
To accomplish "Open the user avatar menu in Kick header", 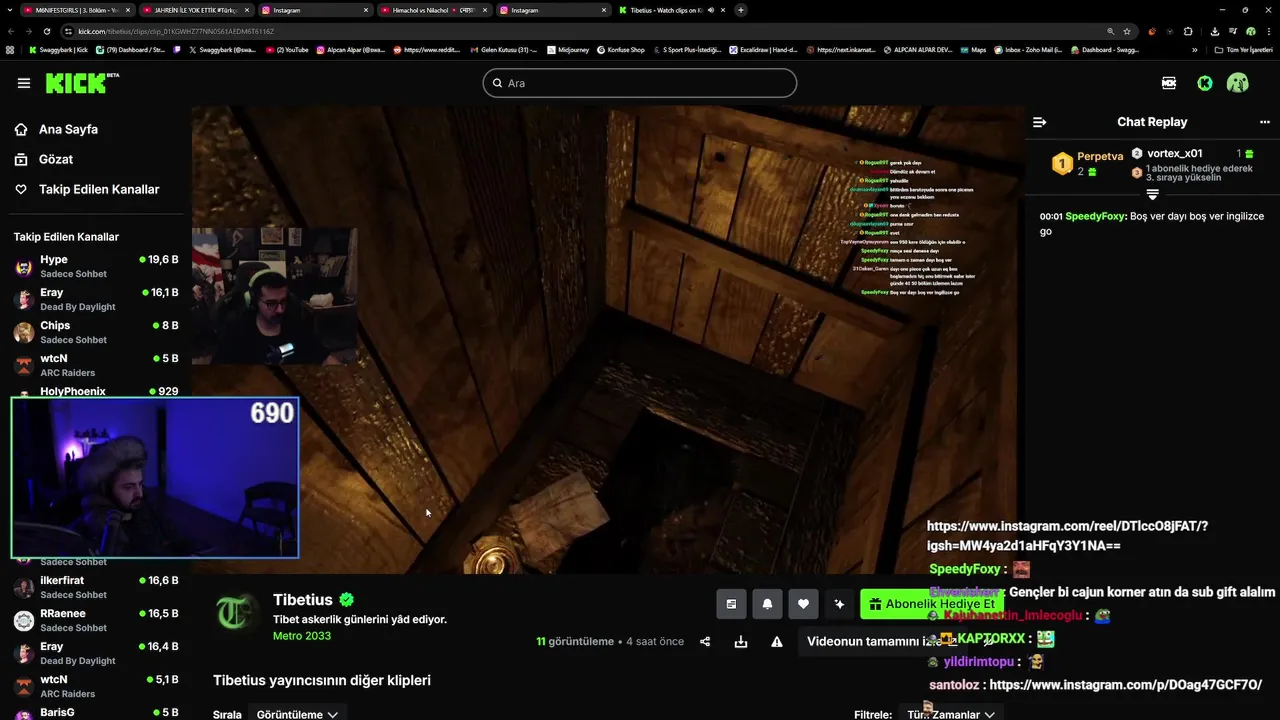I will coord(1238,83).
